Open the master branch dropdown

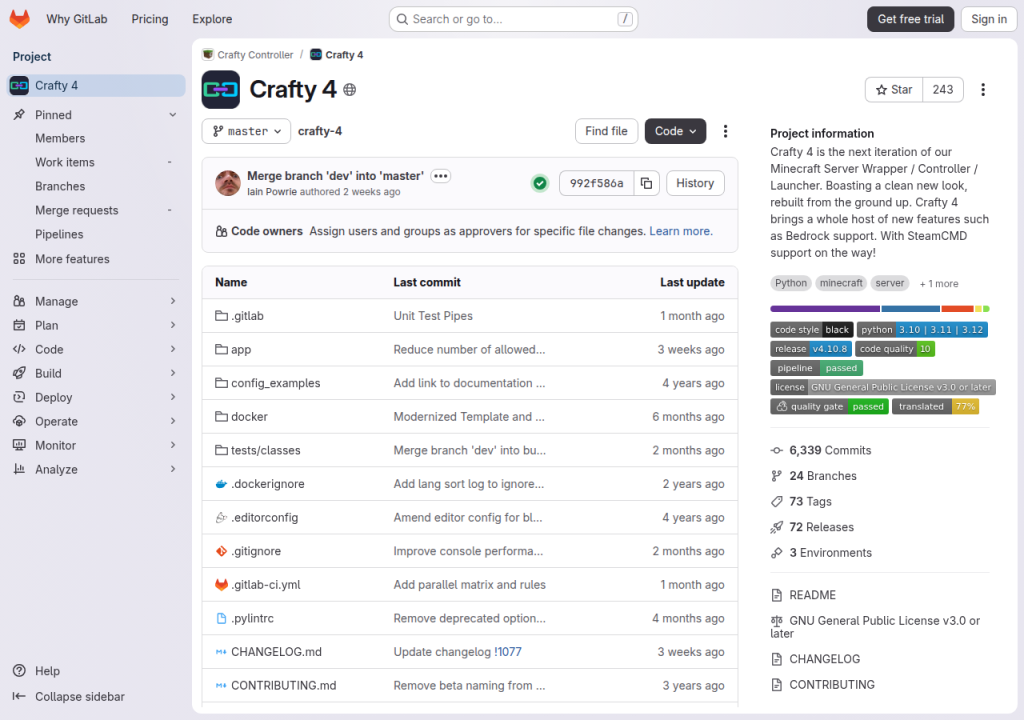(246, 131)
